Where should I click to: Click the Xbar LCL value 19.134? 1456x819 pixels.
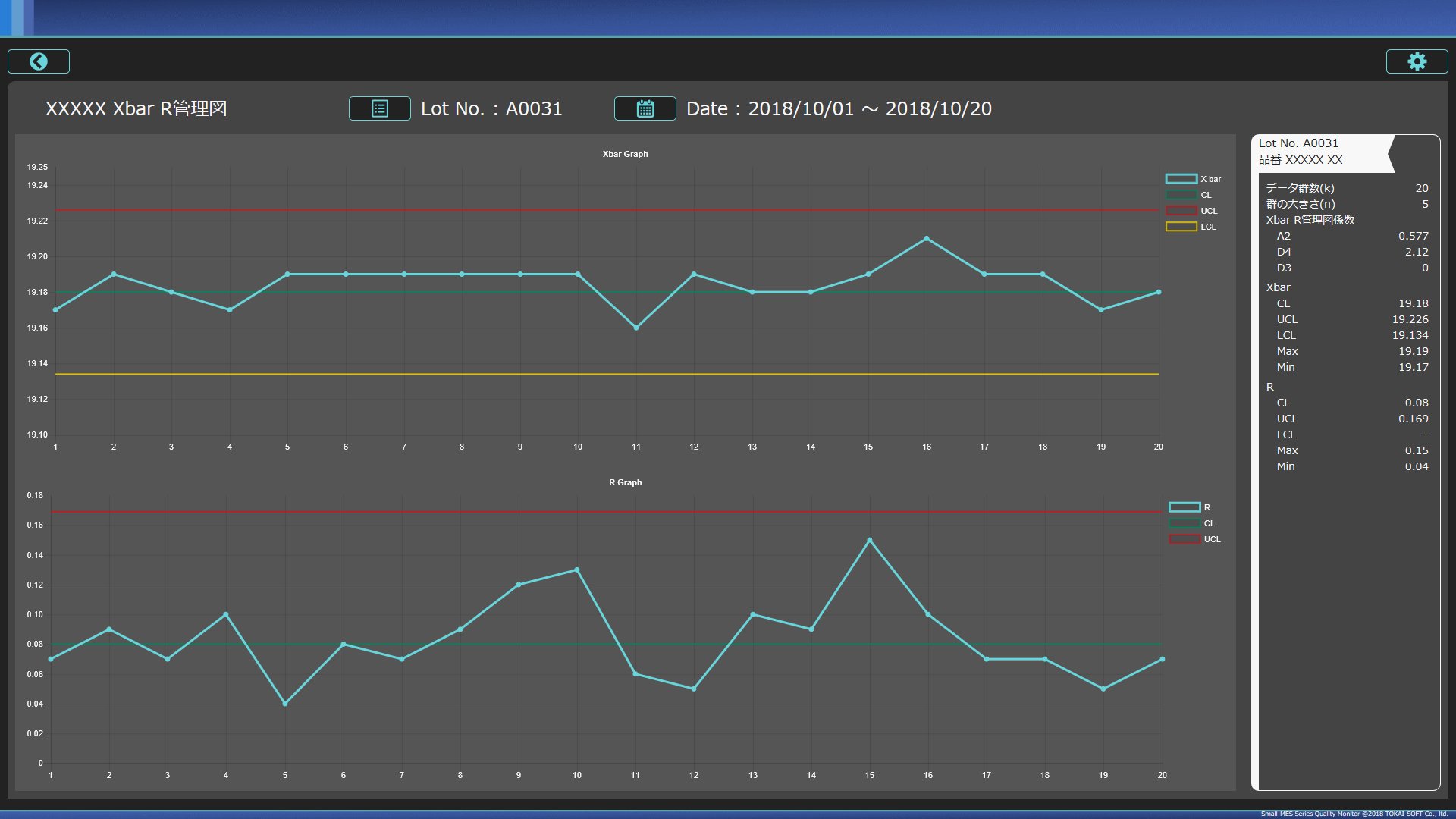coord(1410,335)
